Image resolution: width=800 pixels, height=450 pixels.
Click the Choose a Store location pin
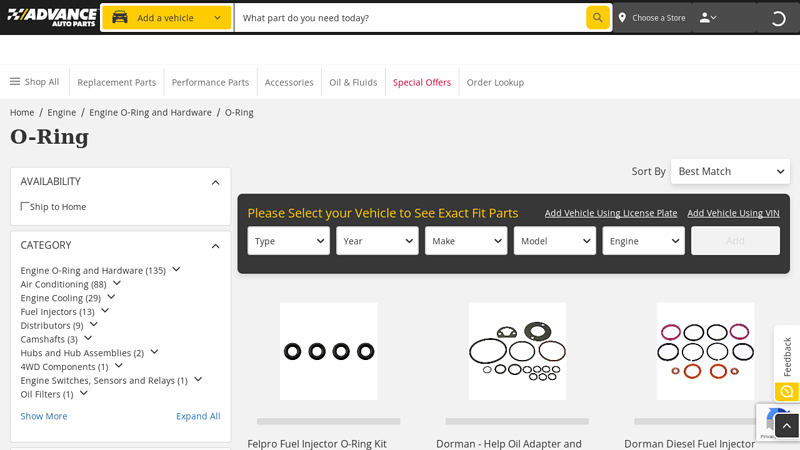click(622, 18)
